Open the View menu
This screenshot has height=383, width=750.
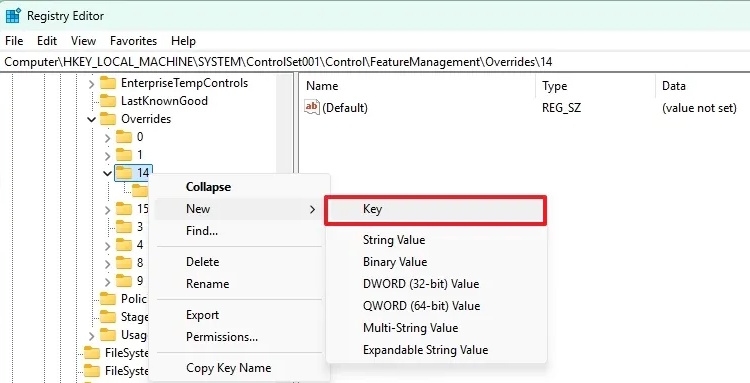pos(83,41)
